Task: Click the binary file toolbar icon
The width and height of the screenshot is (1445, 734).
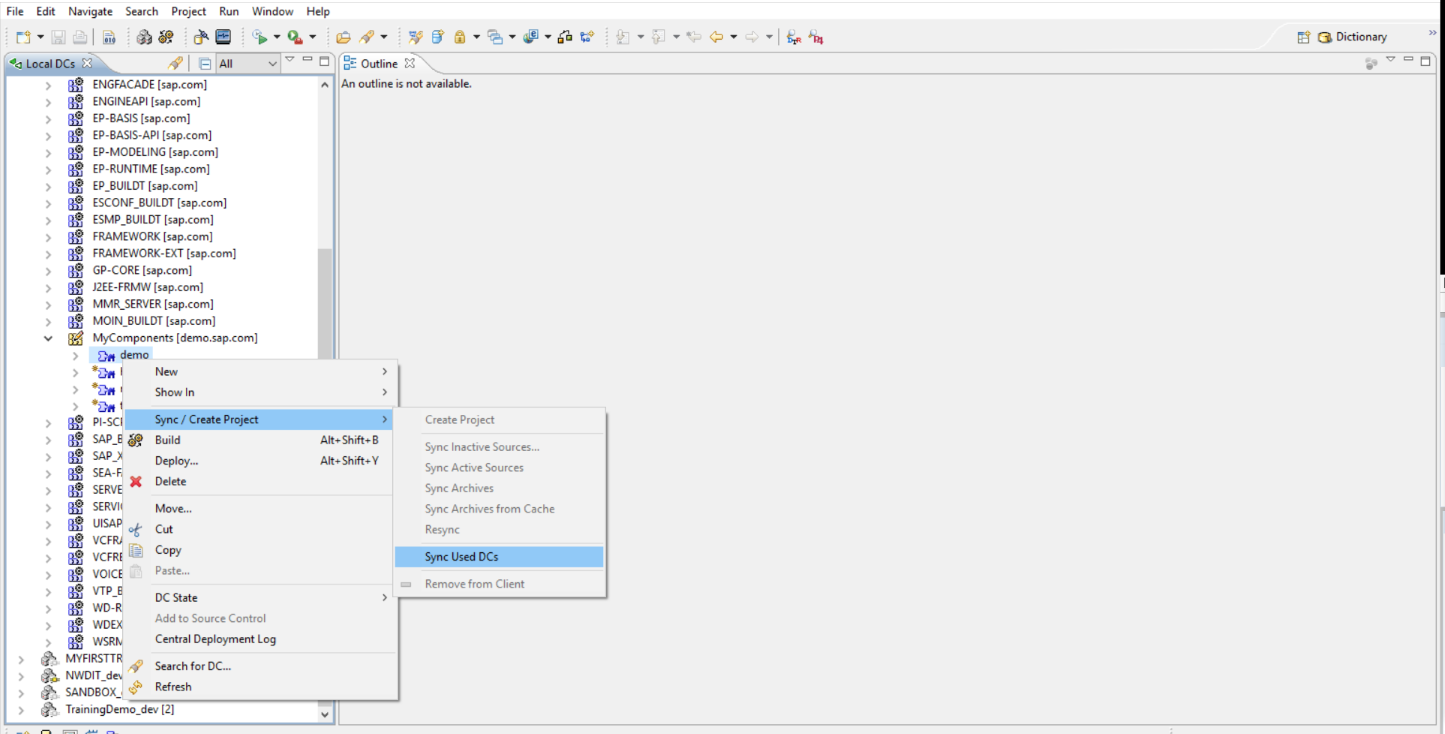Action: pos(109,37)
